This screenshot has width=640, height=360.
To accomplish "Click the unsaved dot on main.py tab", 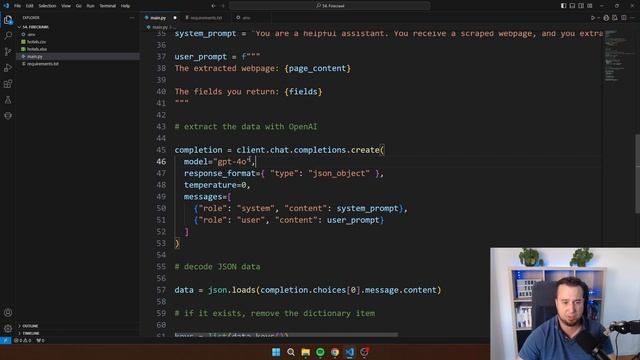I will (x=175, y=18).
